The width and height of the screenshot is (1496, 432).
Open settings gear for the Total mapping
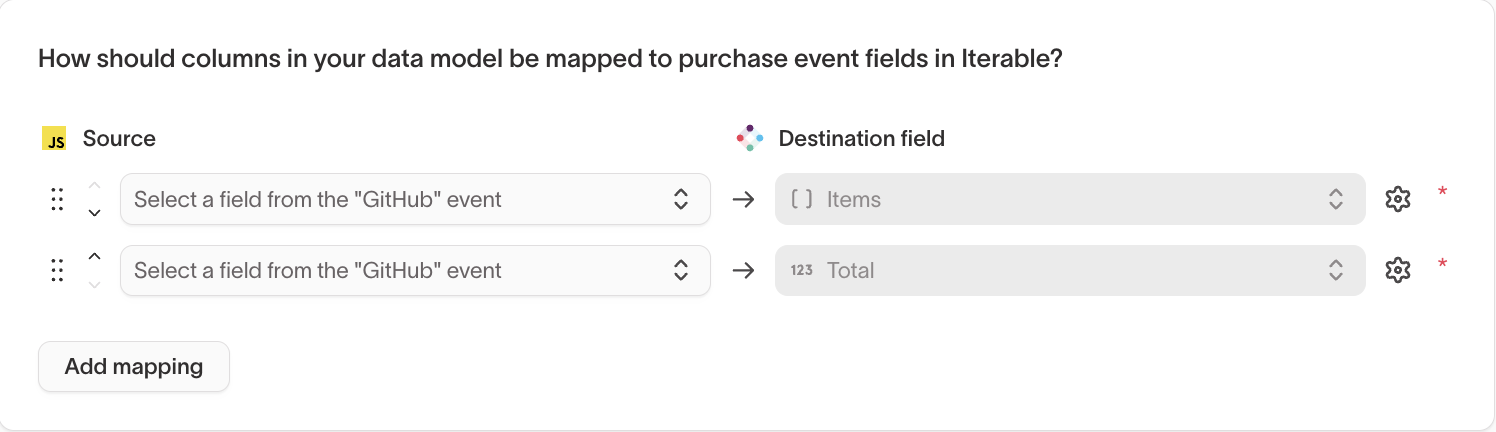[x=1397, y=270]
